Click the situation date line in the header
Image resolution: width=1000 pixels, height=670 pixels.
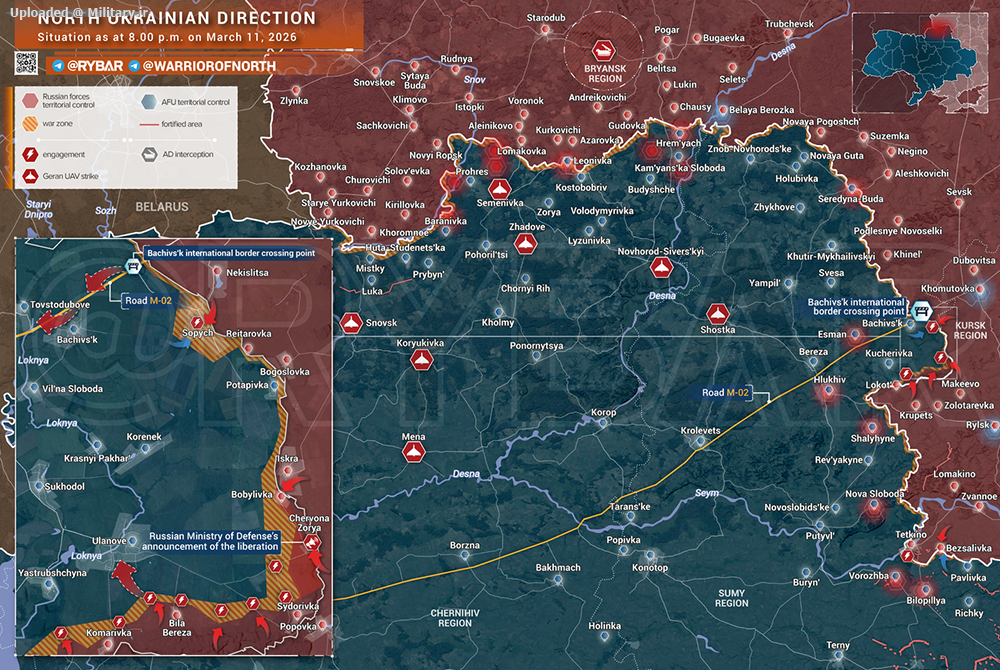pos(167,37)
